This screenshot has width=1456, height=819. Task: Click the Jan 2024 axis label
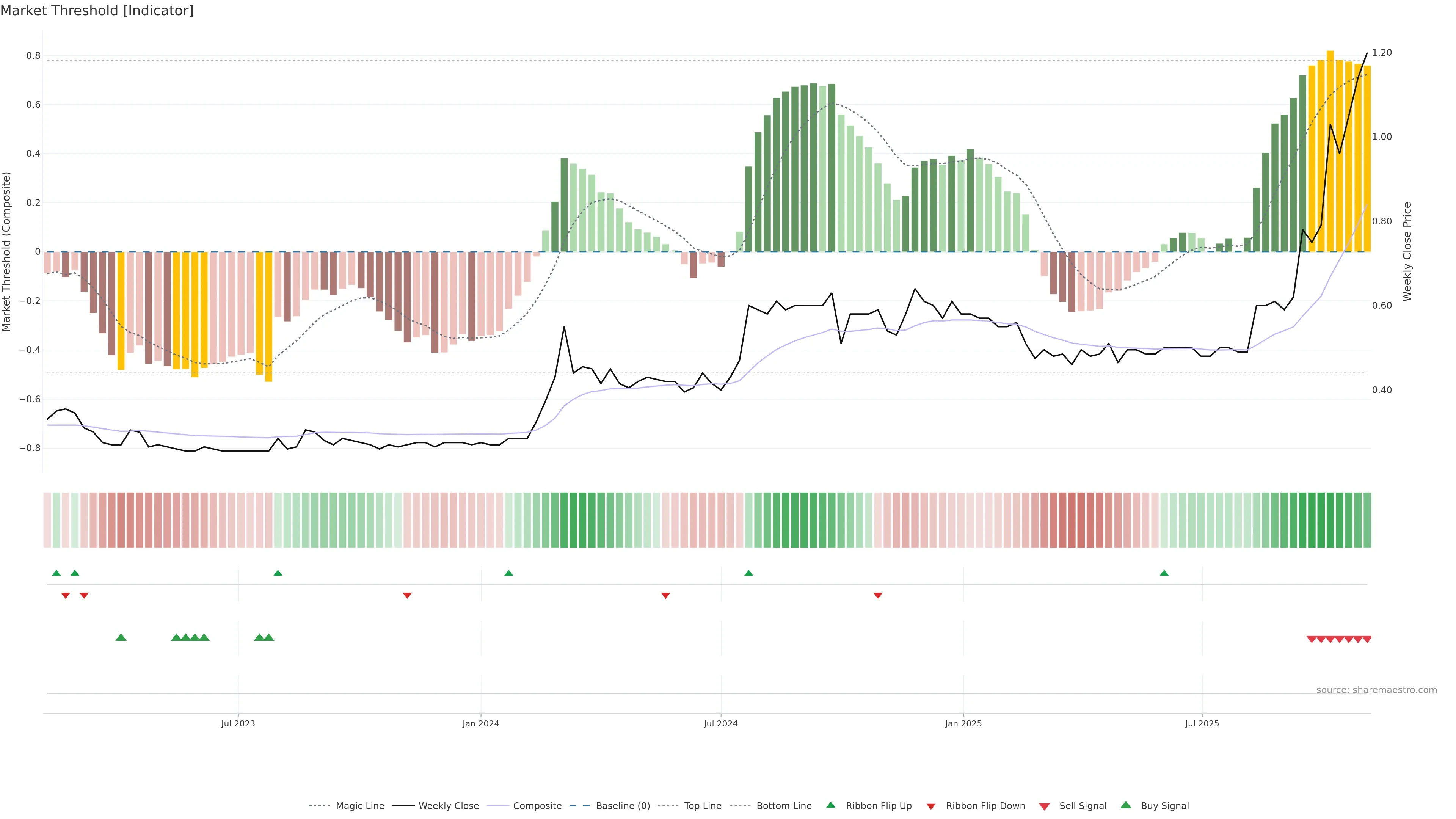[480, 723]
